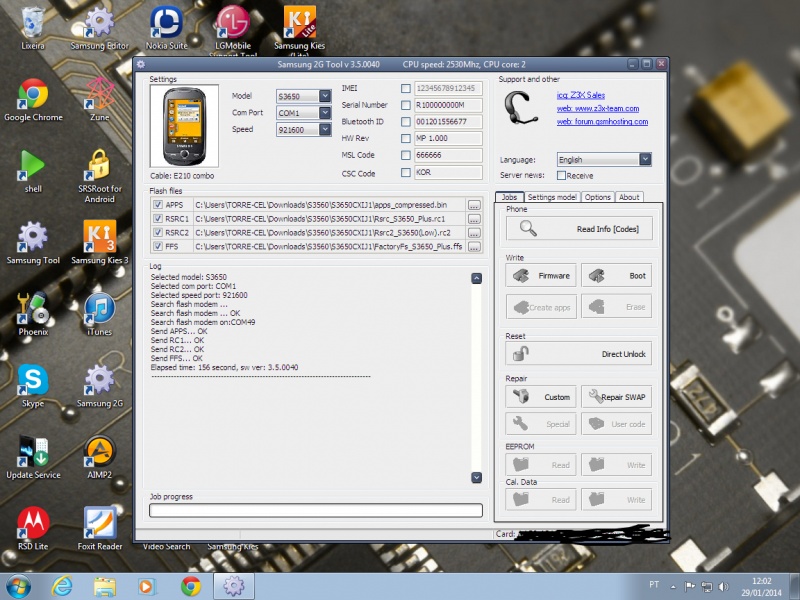Open the Update Service desktop icon
This screenshot has height=600, width=800.
(x=33, y=457)
